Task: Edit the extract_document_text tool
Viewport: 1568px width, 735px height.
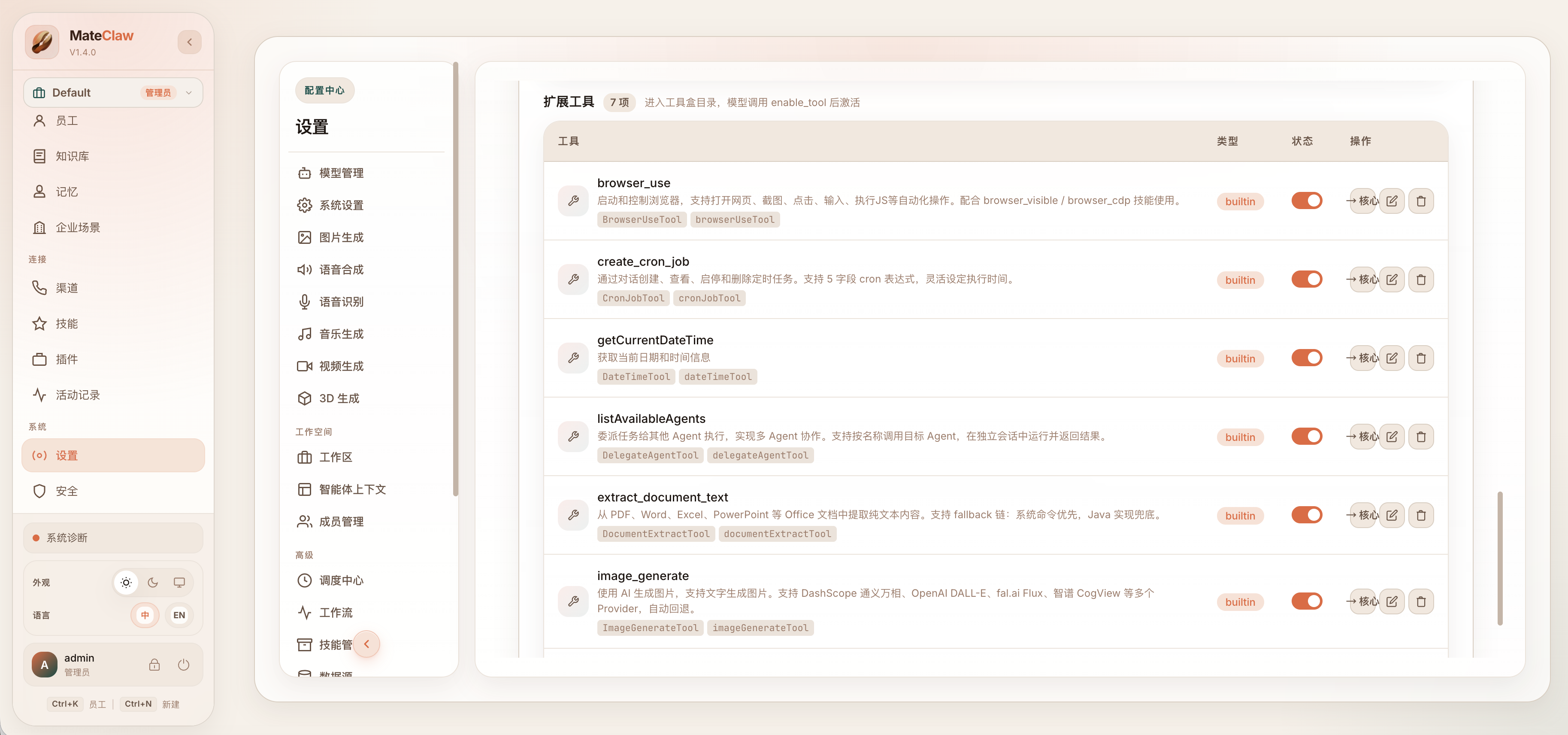Action: tap(1392, 515)
